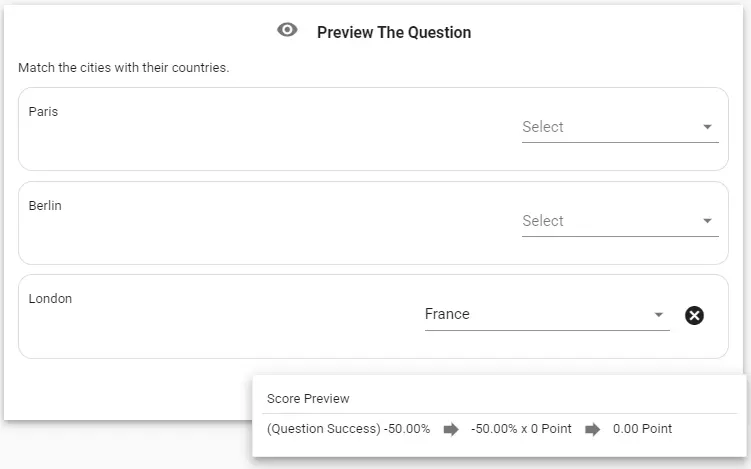
Task: Click the London label text
Action: 50,298
